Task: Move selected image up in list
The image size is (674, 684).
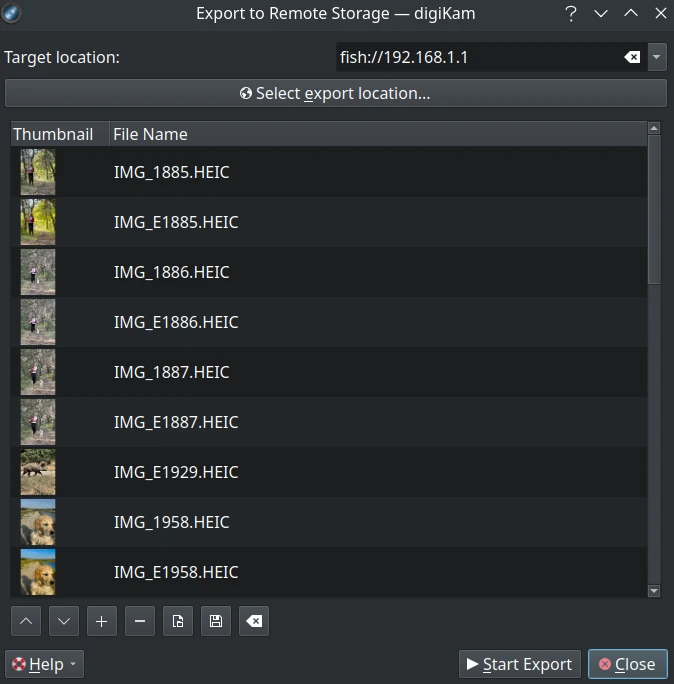Action: click(x=27, y=621)
